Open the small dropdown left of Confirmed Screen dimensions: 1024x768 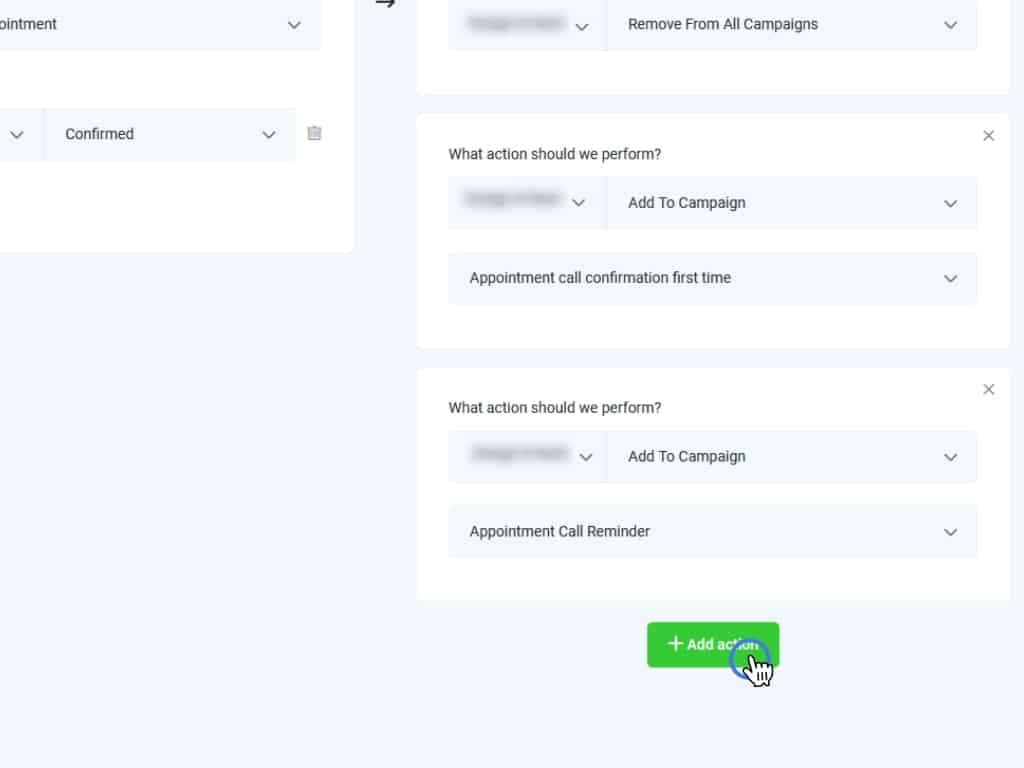pos(18,134)
